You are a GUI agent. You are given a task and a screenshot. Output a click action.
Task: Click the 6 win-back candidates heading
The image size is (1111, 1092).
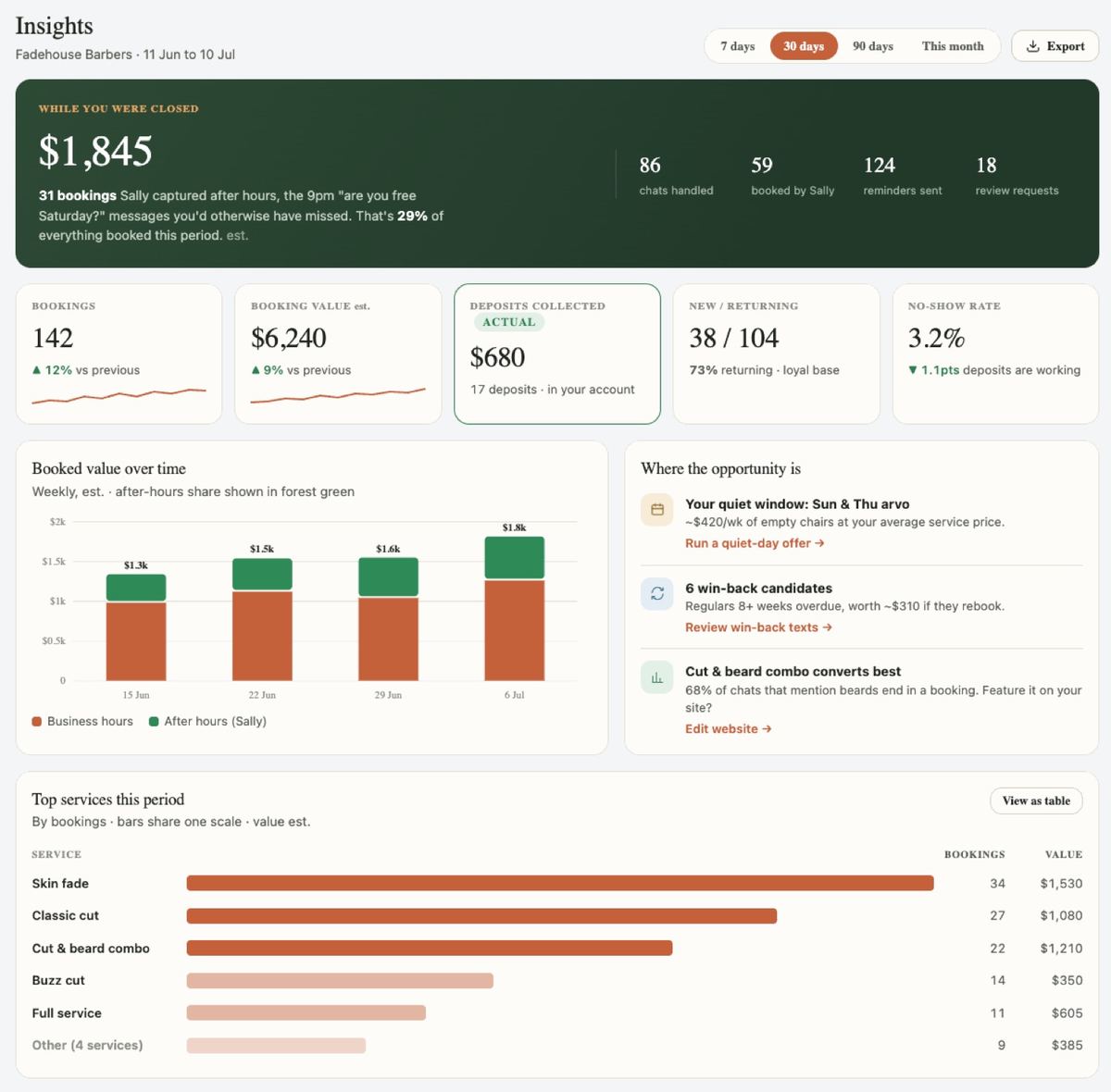pos(758,589)
